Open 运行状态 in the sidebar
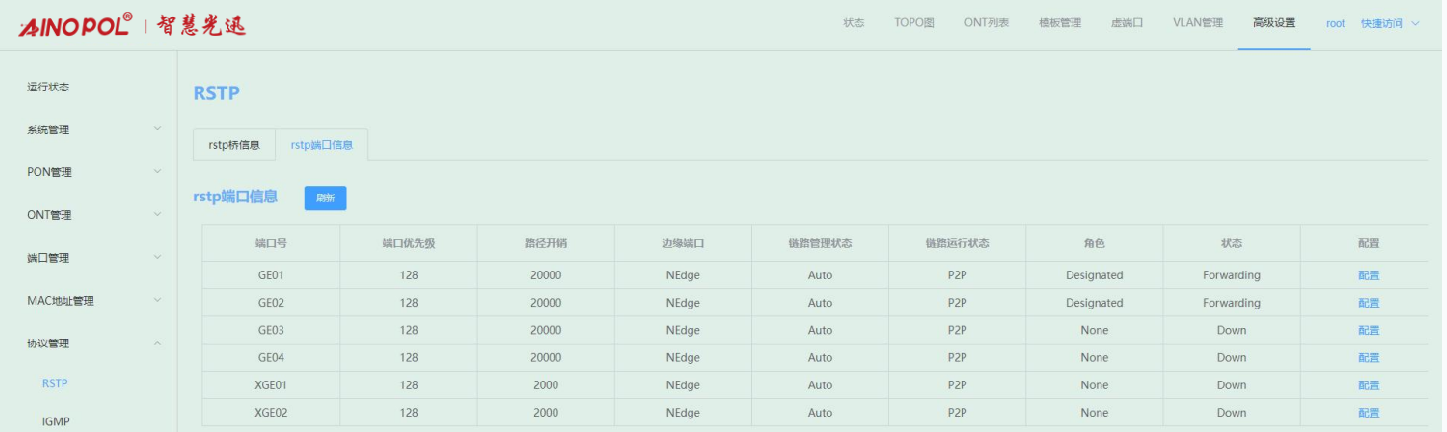Viewport: 1447px width, 432px height. [48, 87]
